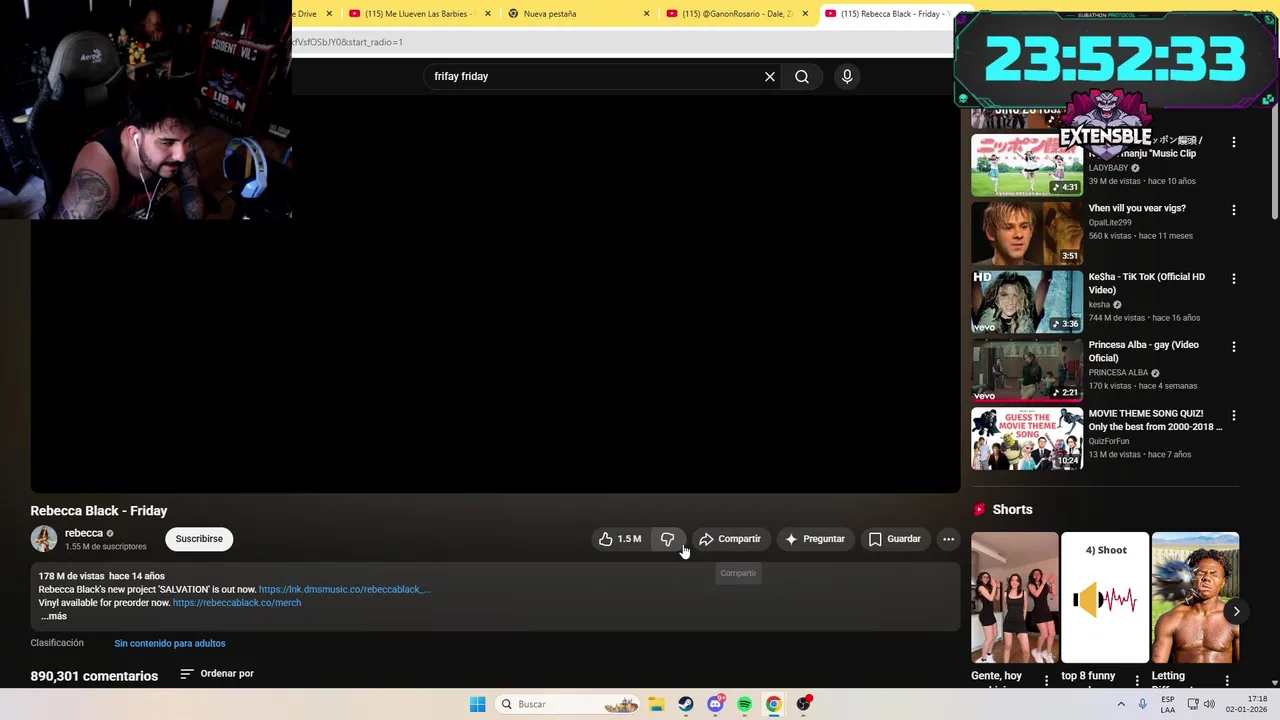Open the rebeccablack.co/merch link

[x=237, y=603]
